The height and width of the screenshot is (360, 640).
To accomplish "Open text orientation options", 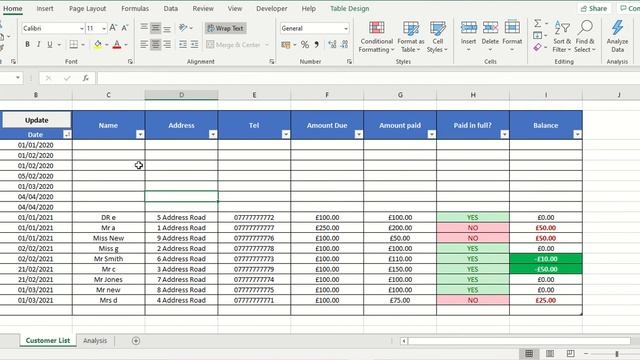I will click(185, 28).
